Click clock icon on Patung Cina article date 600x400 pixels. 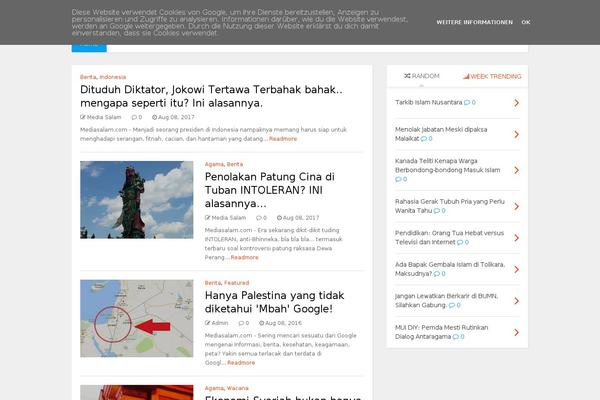[279, 218]
